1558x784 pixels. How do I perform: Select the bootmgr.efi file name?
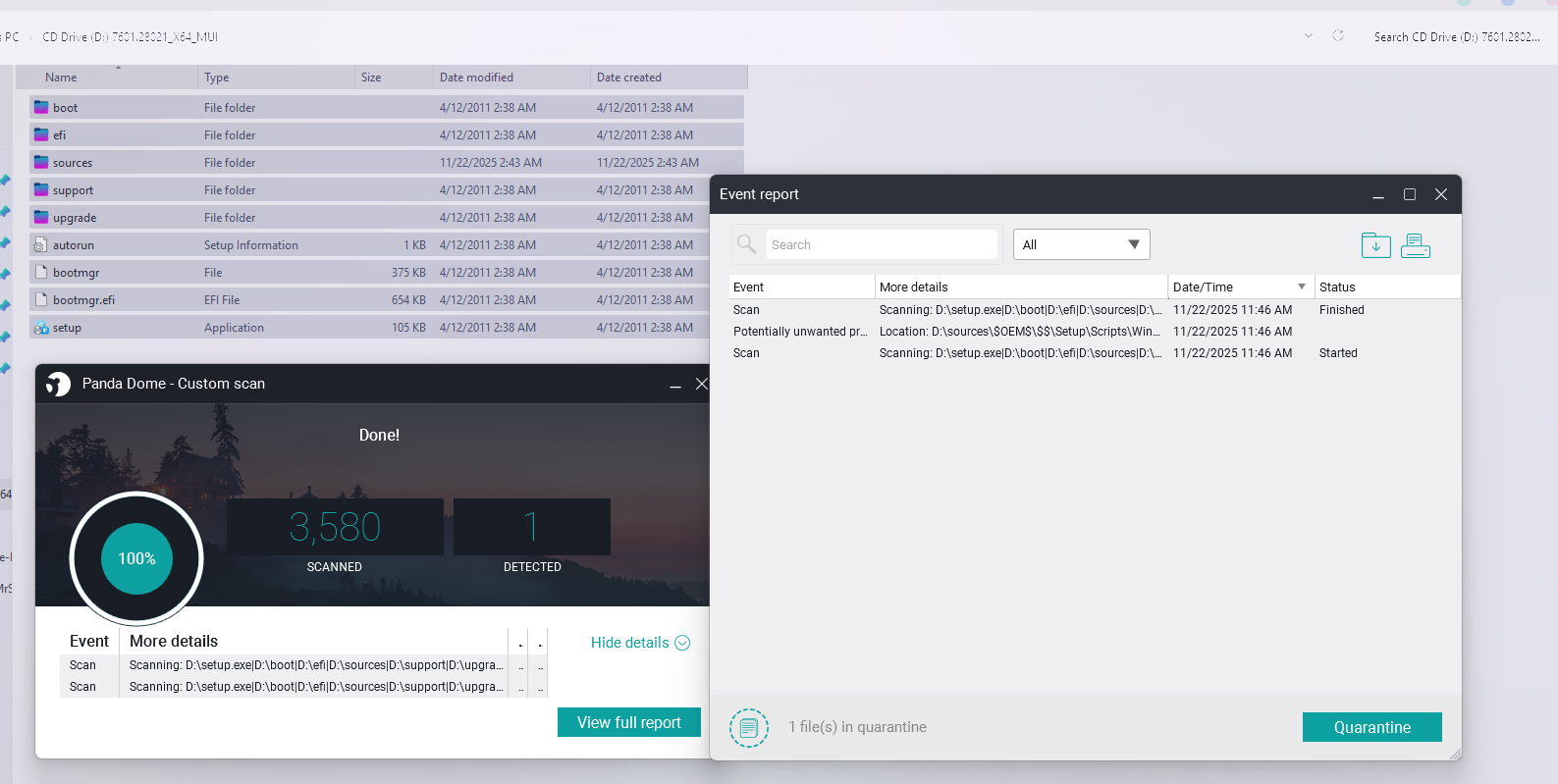[x=83, y=299]
